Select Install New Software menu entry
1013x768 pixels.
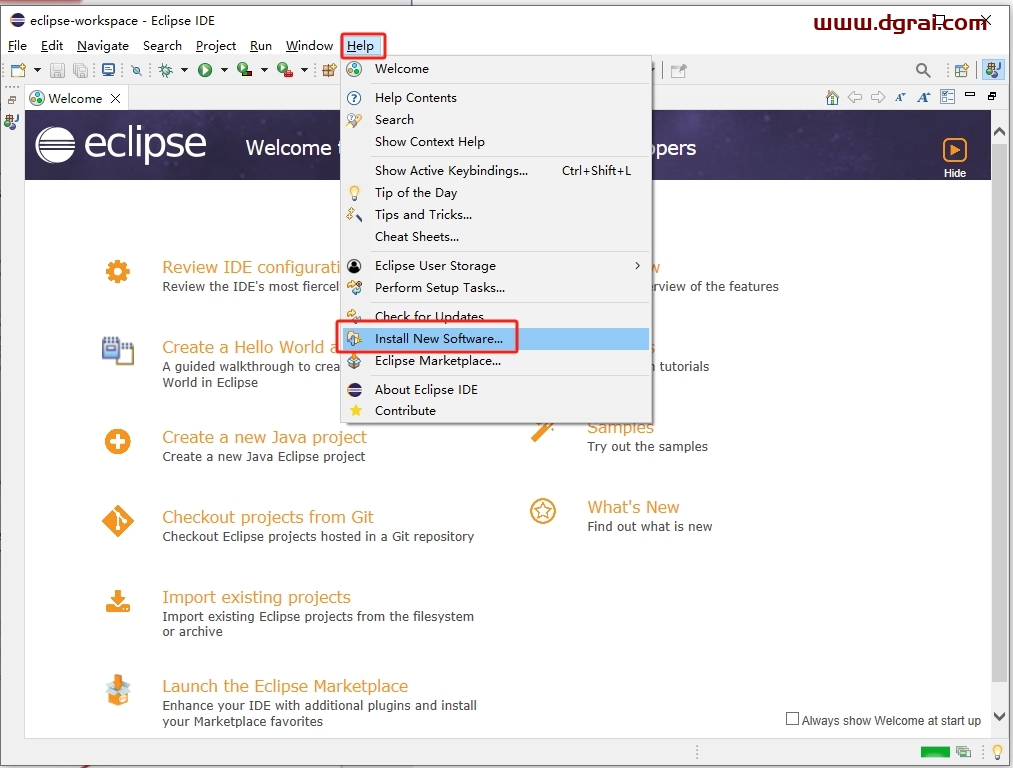tap(438, 339)
